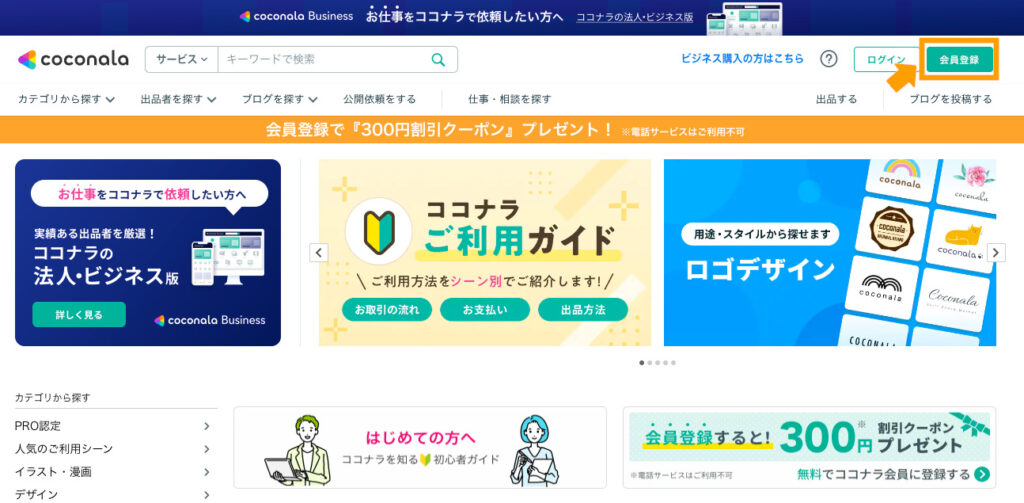This screenshot has height=503, width=1024.
Task: Click the magnifying glass search icon
Action: tap(438, 59)
